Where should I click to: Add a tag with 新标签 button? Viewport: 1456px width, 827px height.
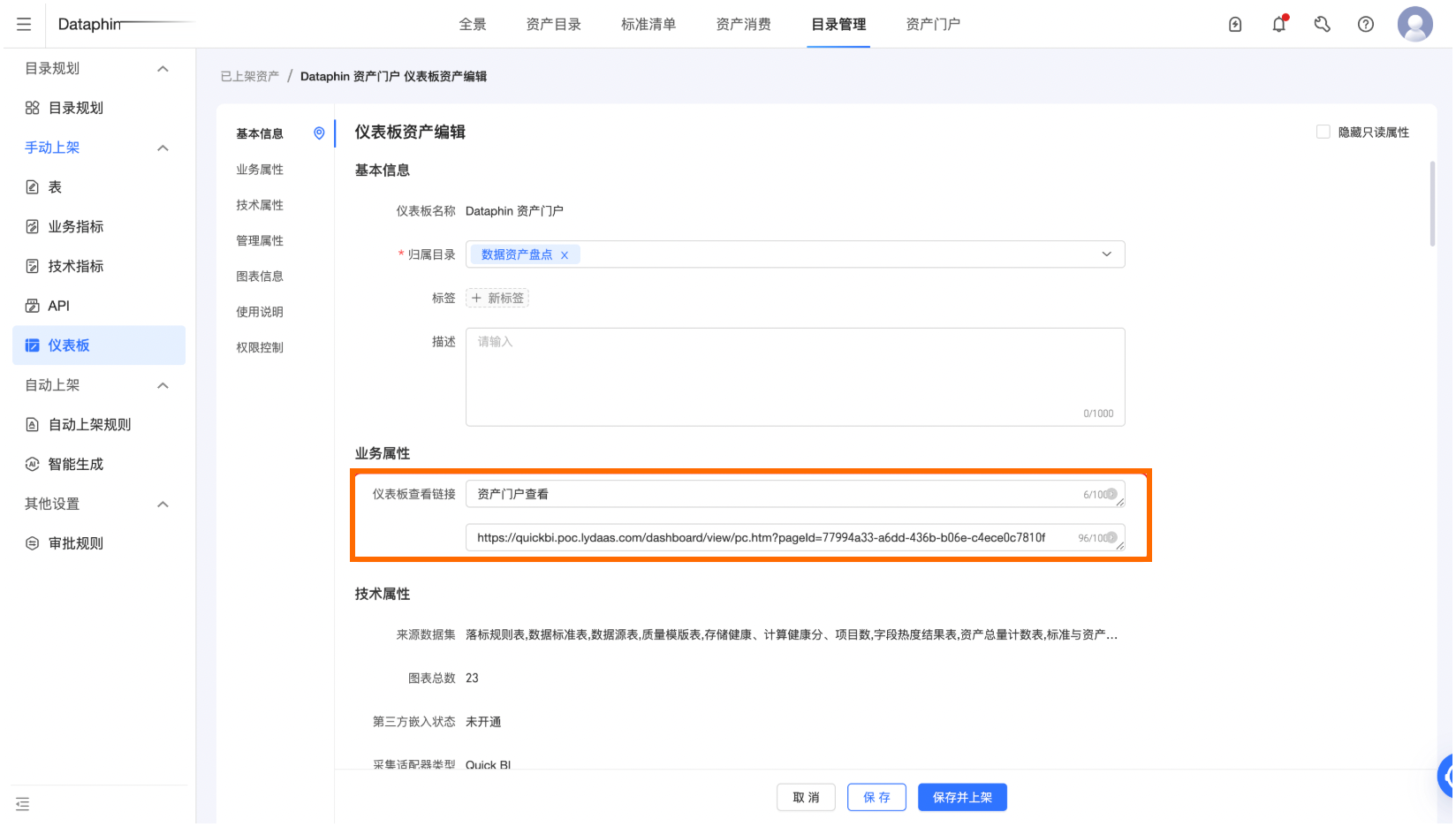(497, 299)
